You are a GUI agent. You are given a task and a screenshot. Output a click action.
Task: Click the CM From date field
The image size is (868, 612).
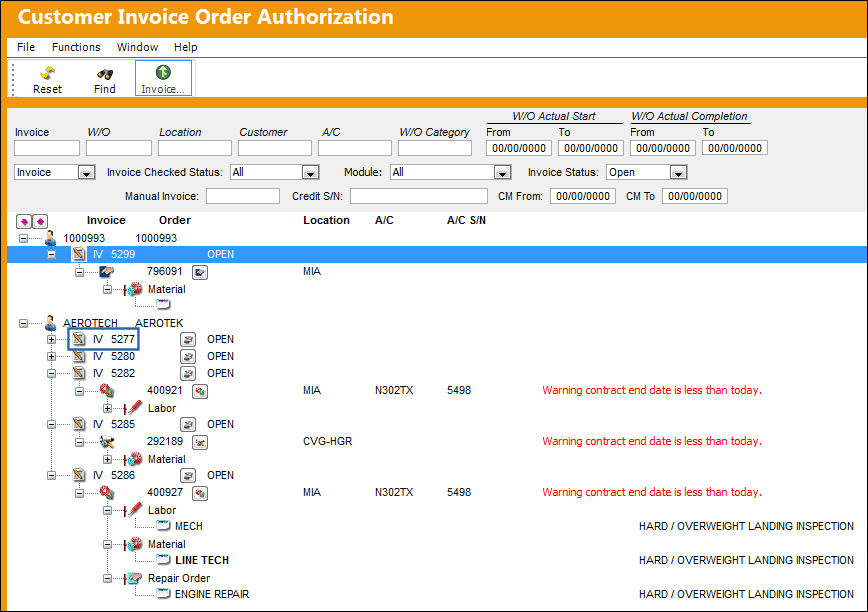coord(583,196)
